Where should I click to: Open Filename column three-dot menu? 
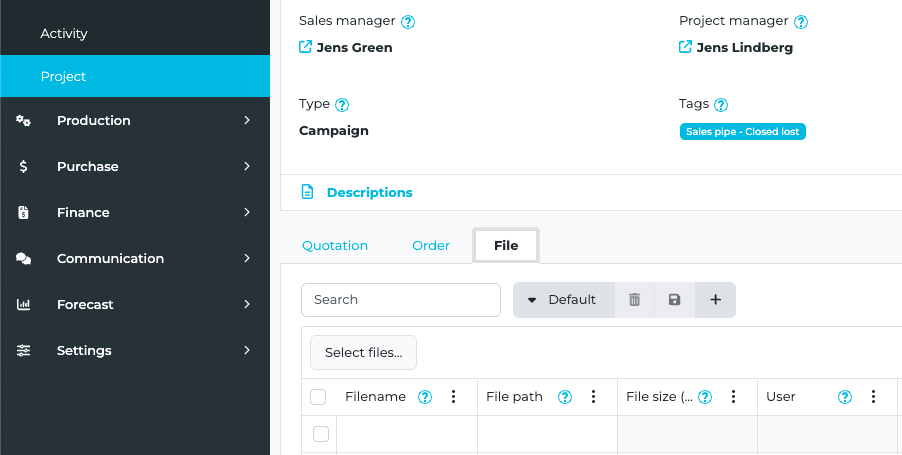[453, 397]
